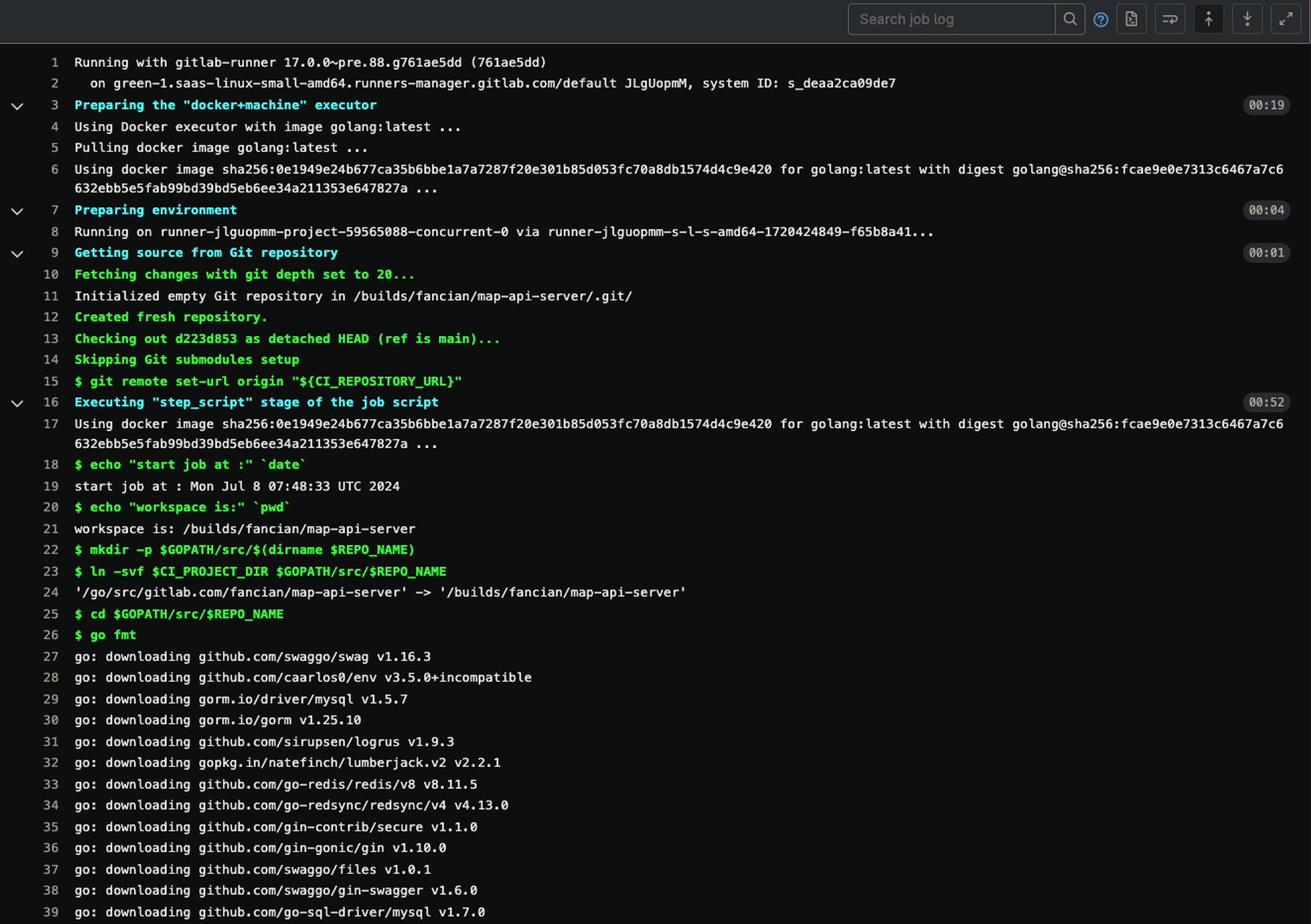Viewport: 1311px width, 924px height.
Task: Collapse 'Getting source from Git repository' section
Action: tap(17, 253)
